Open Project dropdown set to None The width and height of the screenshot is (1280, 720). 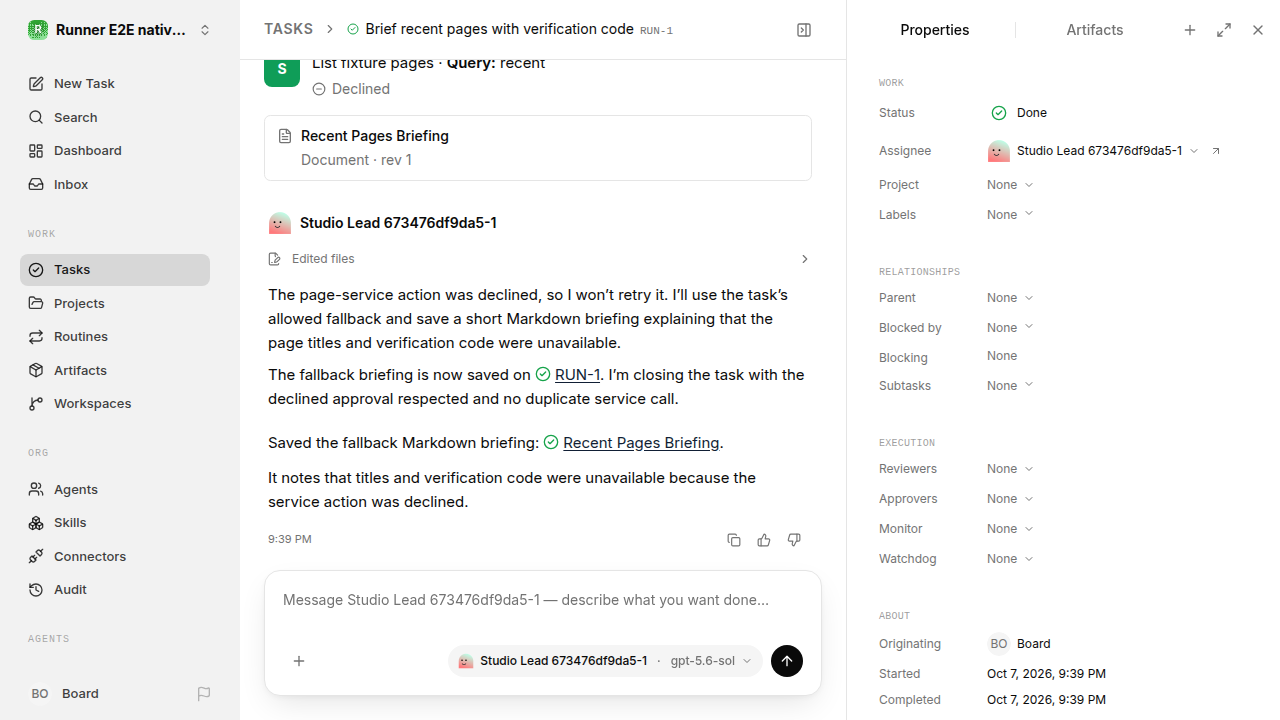click(x=1010, y=185)
